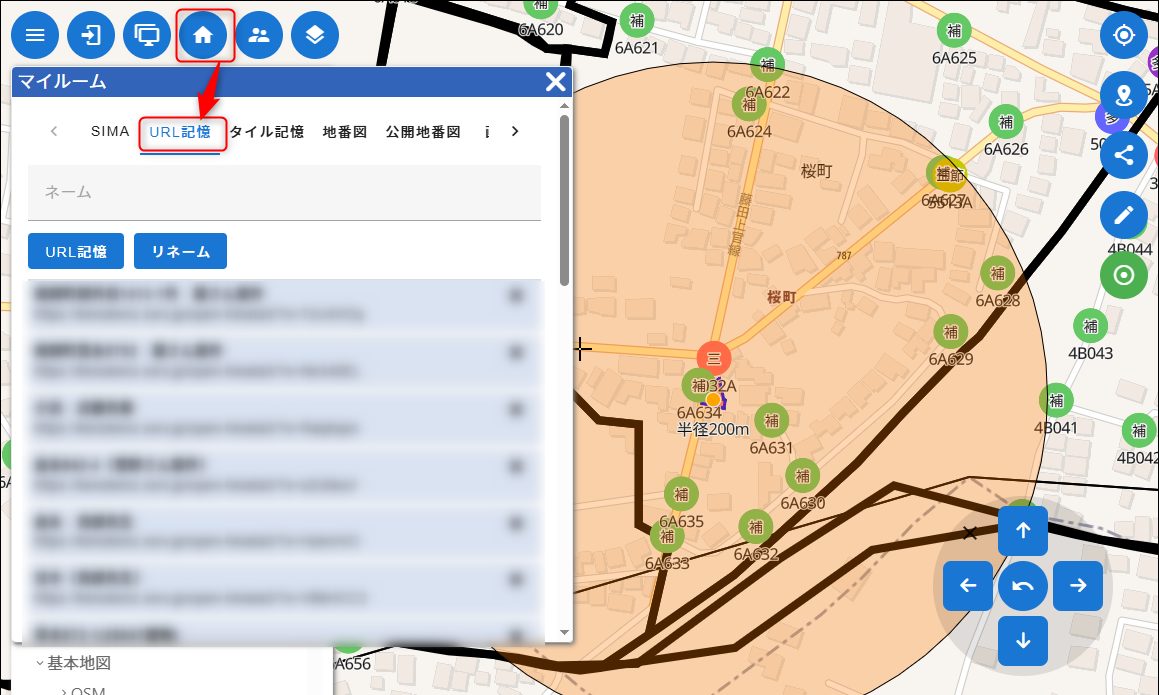Click the login arrow icon button
The height and width of the screenshot is (695, 1159).
click(x=91, y=36)
